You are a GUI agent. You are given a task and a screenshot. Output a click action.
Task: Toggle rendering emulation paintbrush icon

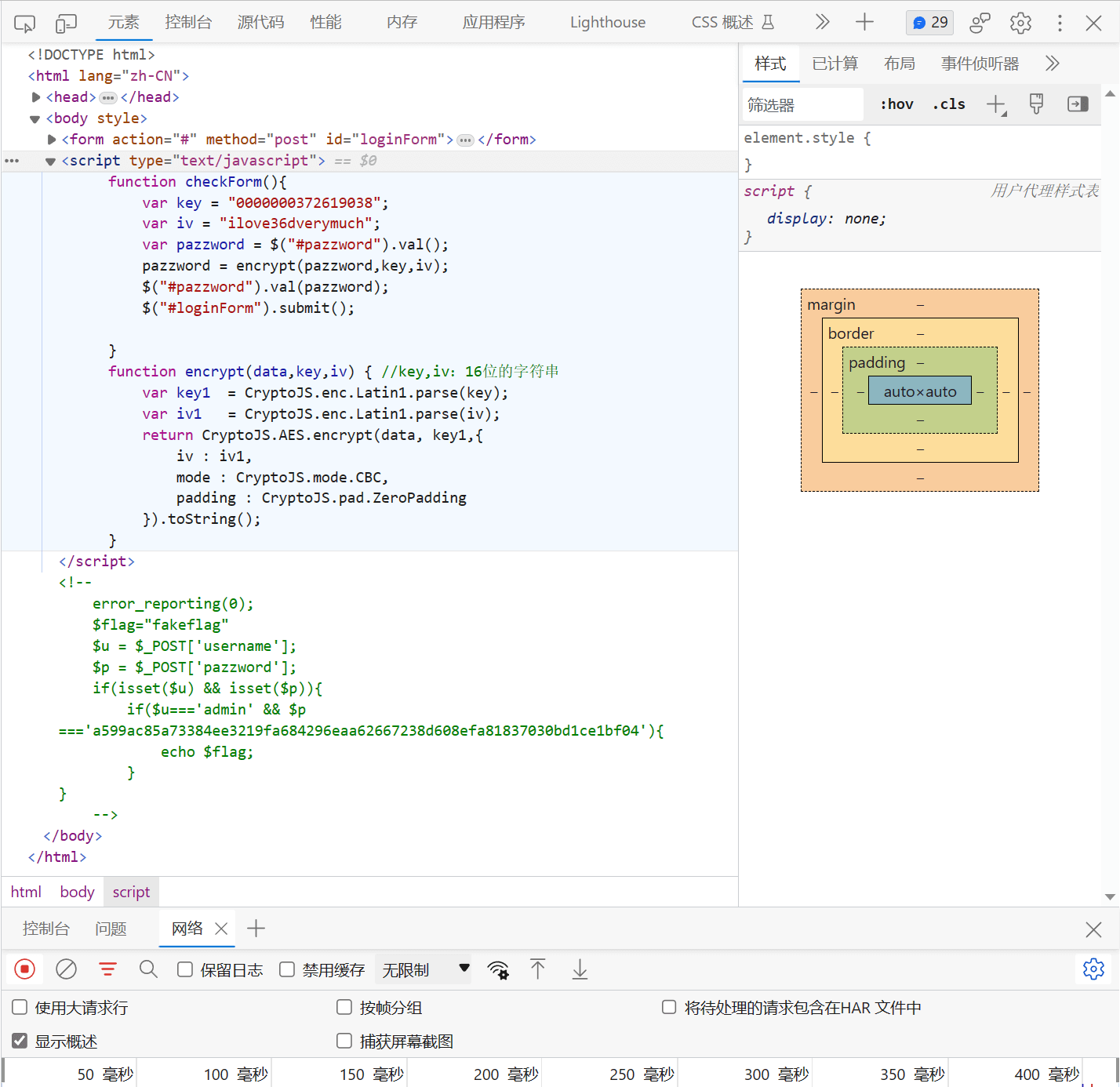1036,104
